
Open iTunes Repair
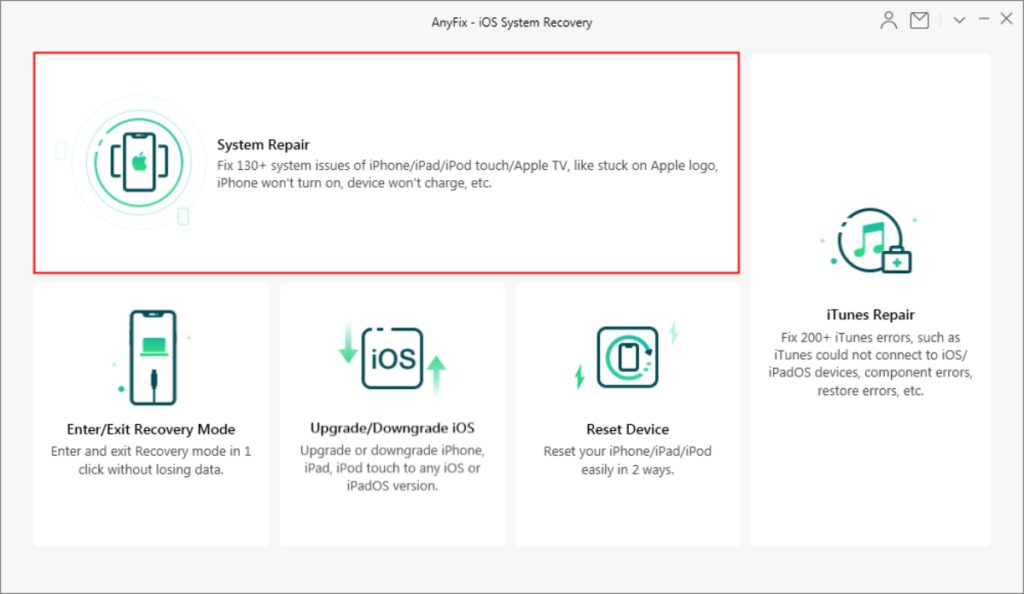[870, 315]
